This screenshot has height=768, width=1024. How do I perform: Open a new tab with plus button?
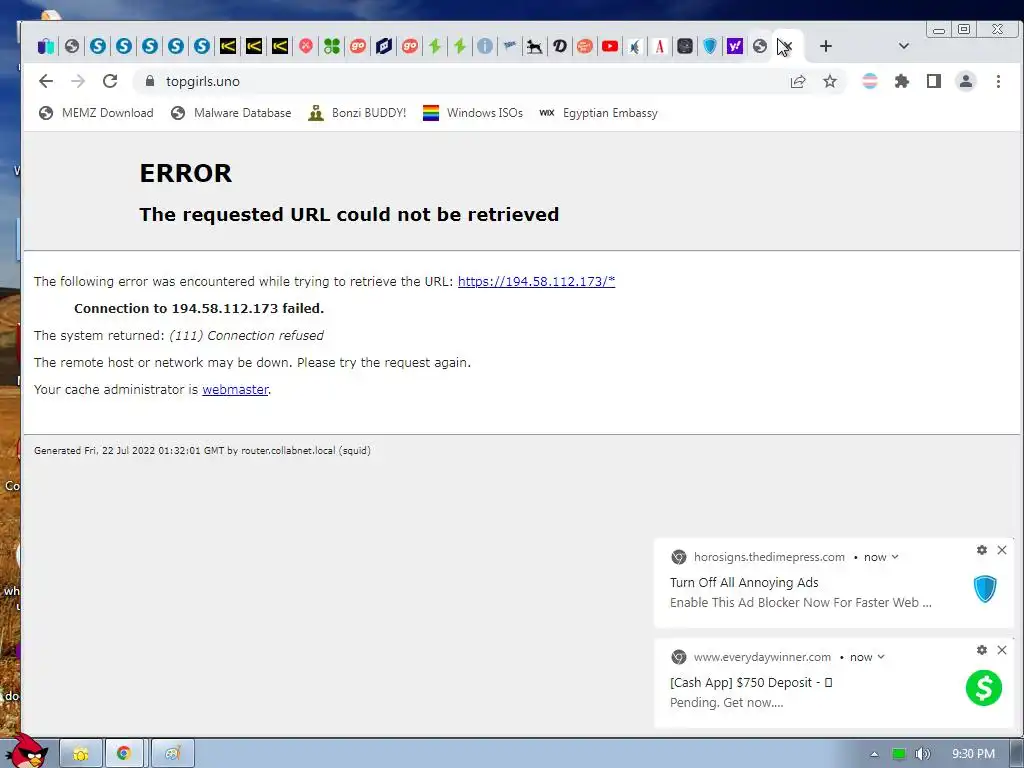[x=825, y=46]
